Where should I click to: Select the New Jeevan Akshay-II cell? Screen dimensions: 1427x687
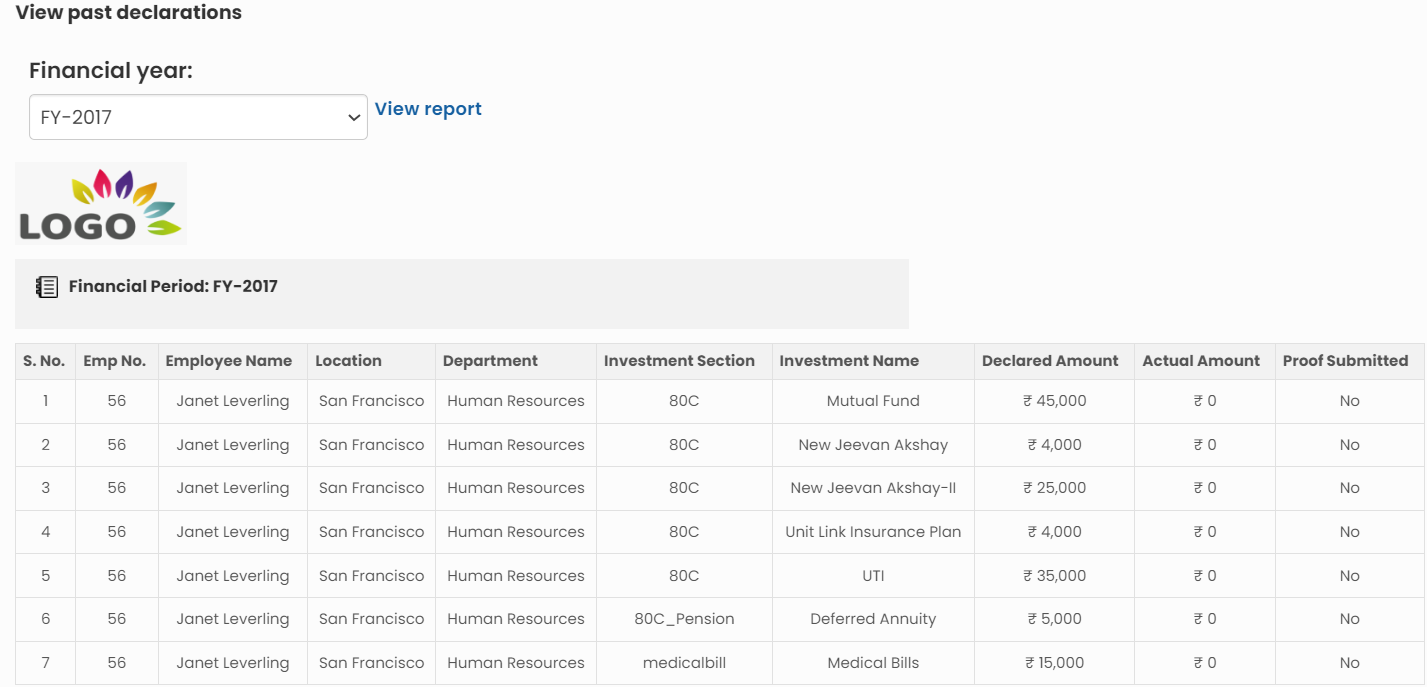pyautogui.click(x=873, y=488)
